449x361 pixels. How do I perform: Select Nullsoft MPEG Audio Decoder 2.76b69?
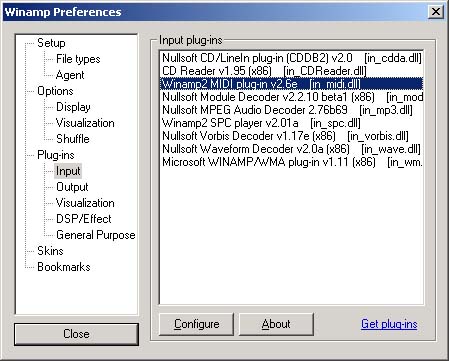pos(292,110)
